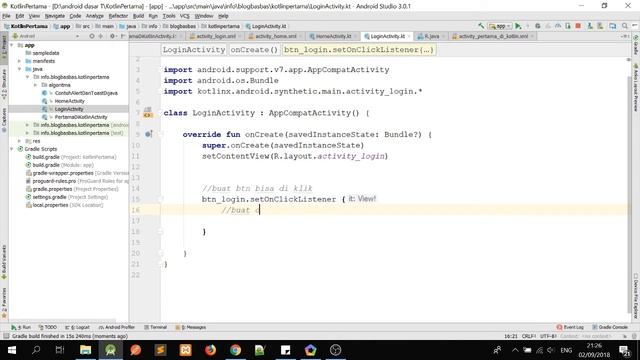Select HomeActivity in project tree

(69, 101)
